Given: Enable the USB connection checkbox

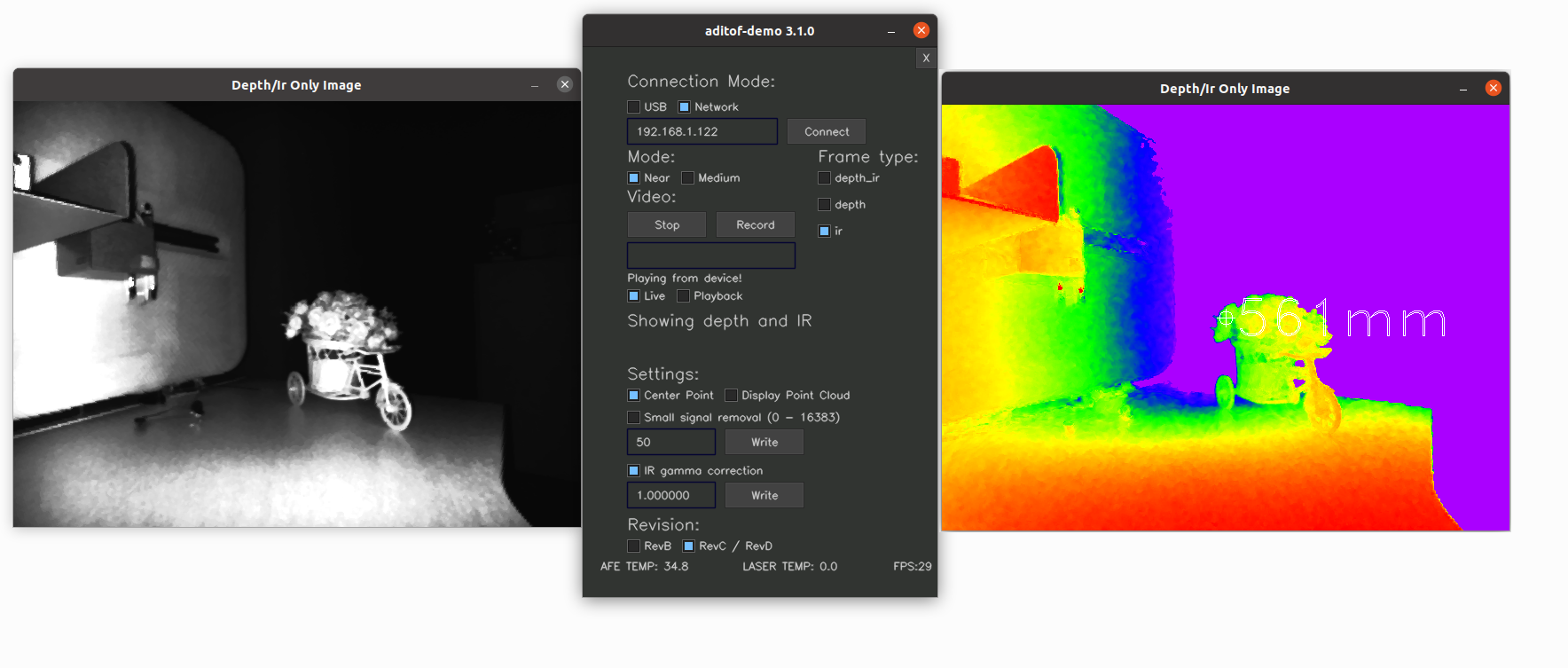Looking at the screenshot, I should (x=633, y=106).
